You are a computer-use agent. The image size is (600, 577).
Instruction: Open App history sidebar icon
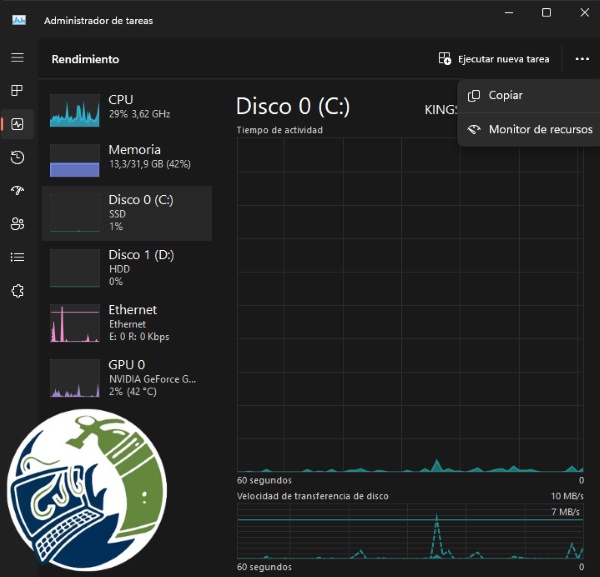coord(17,157)
